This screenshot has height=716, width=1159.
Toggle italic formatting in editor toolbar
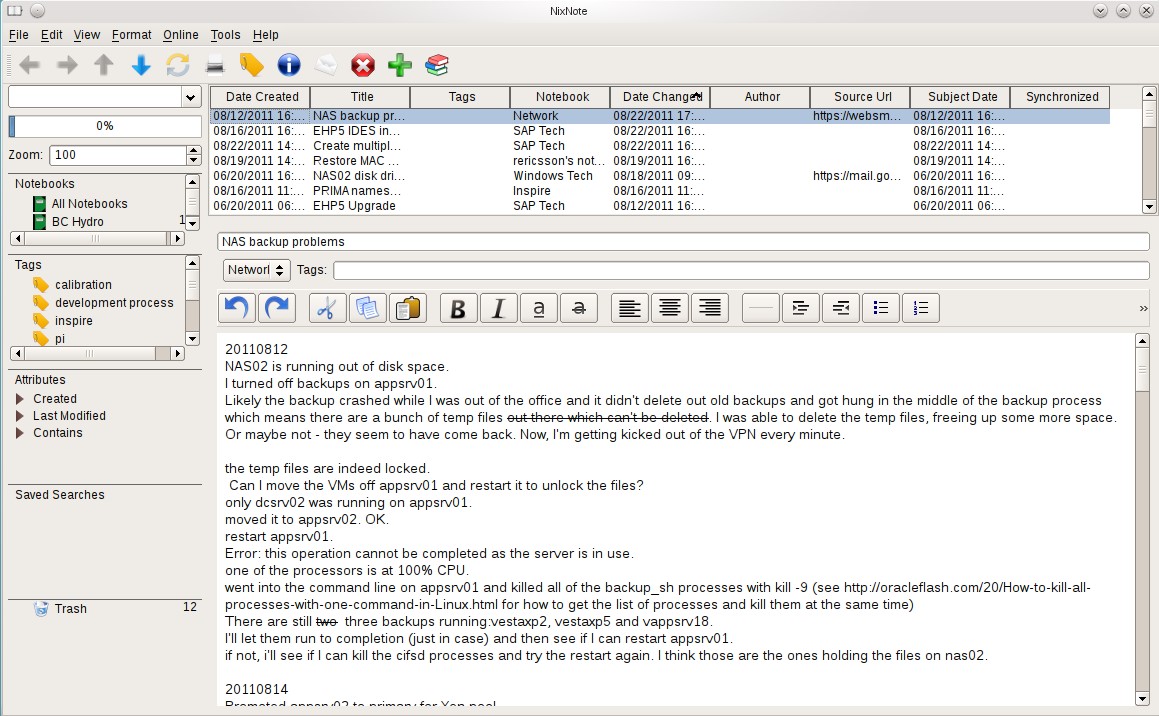click(498, 309)
